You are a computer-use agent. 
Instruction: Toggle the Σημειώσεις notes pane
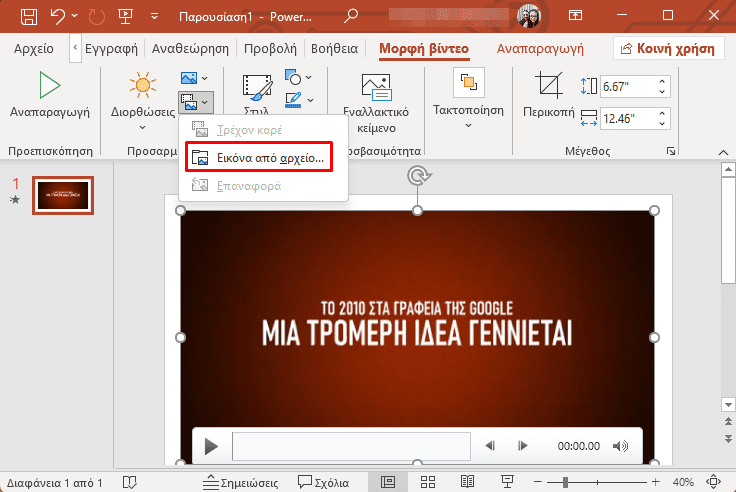coord(241,482)
